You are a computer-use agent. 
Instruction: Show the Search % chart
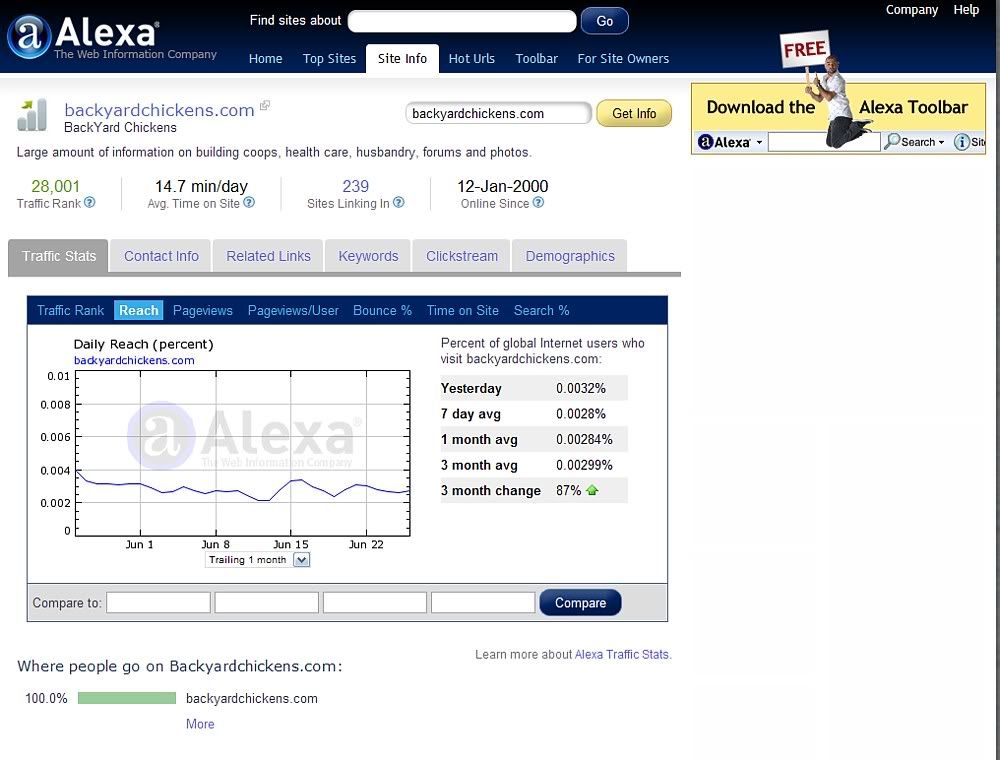point(541,311)
